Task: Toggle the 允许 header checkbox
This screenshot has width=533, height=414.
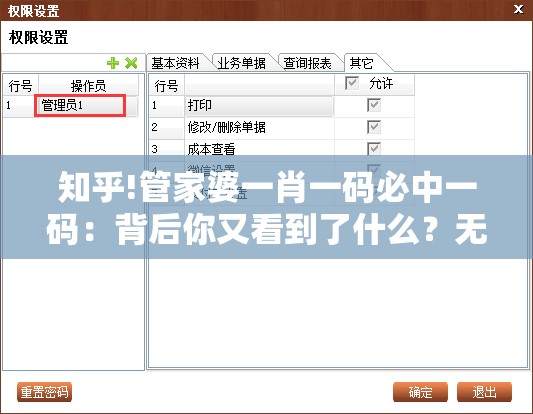Action: tap(351, 83)
